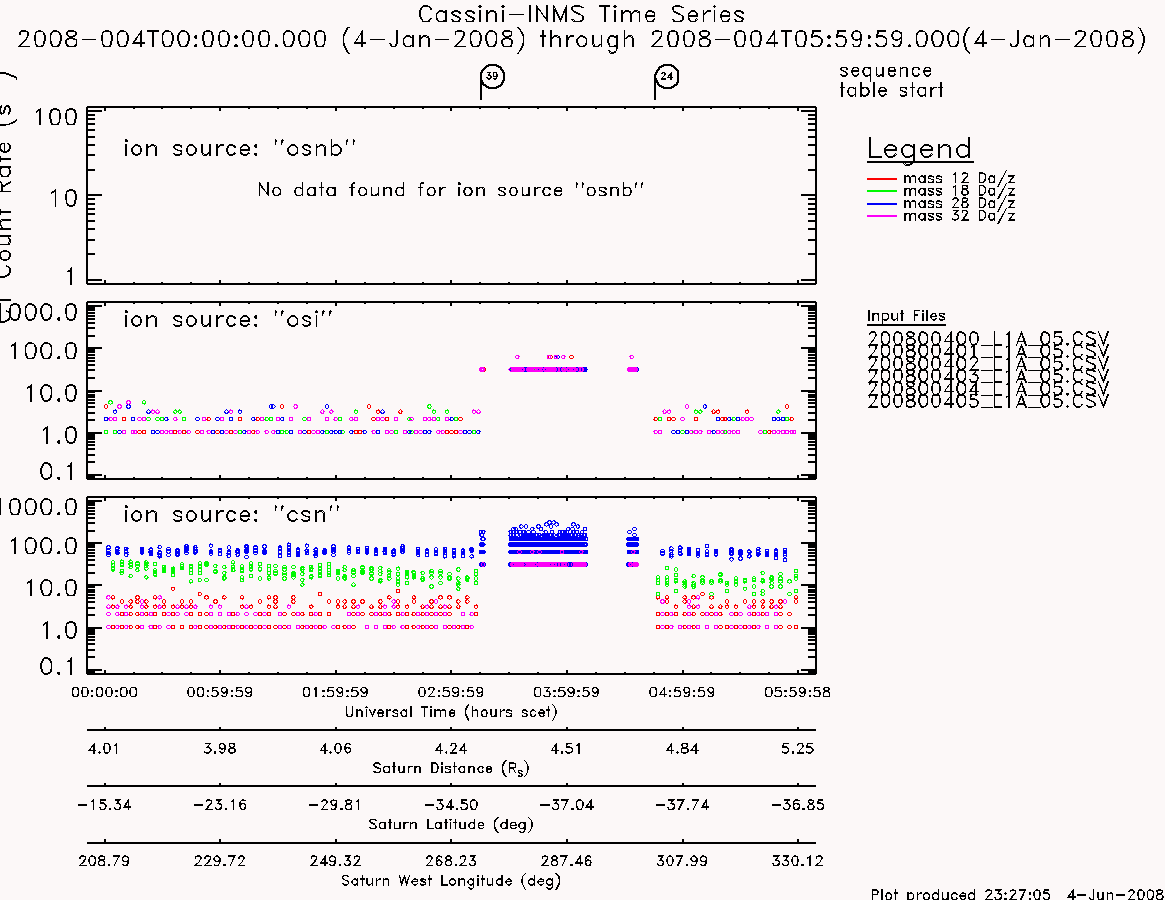Click 'No data found for ion source' message
The image size is (1165, 900).
[x=450, y=190]
